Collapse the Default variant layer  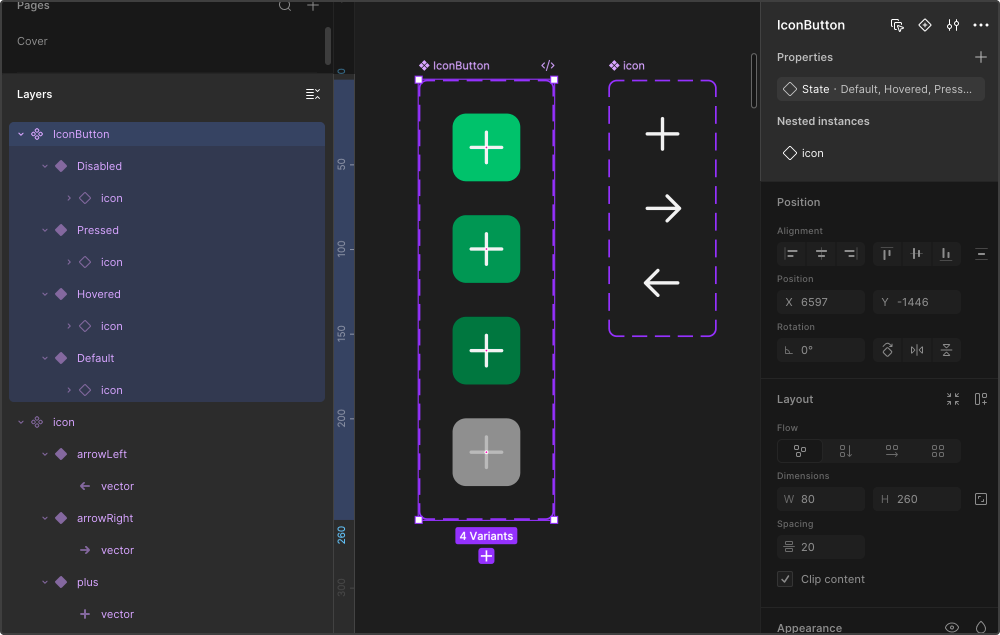click(45, 358)
